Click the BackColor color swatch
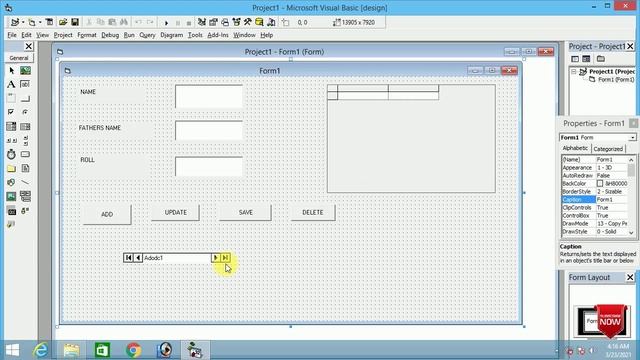Image resolution: width=640 pixels, height=360 pixels. [600, 184]
